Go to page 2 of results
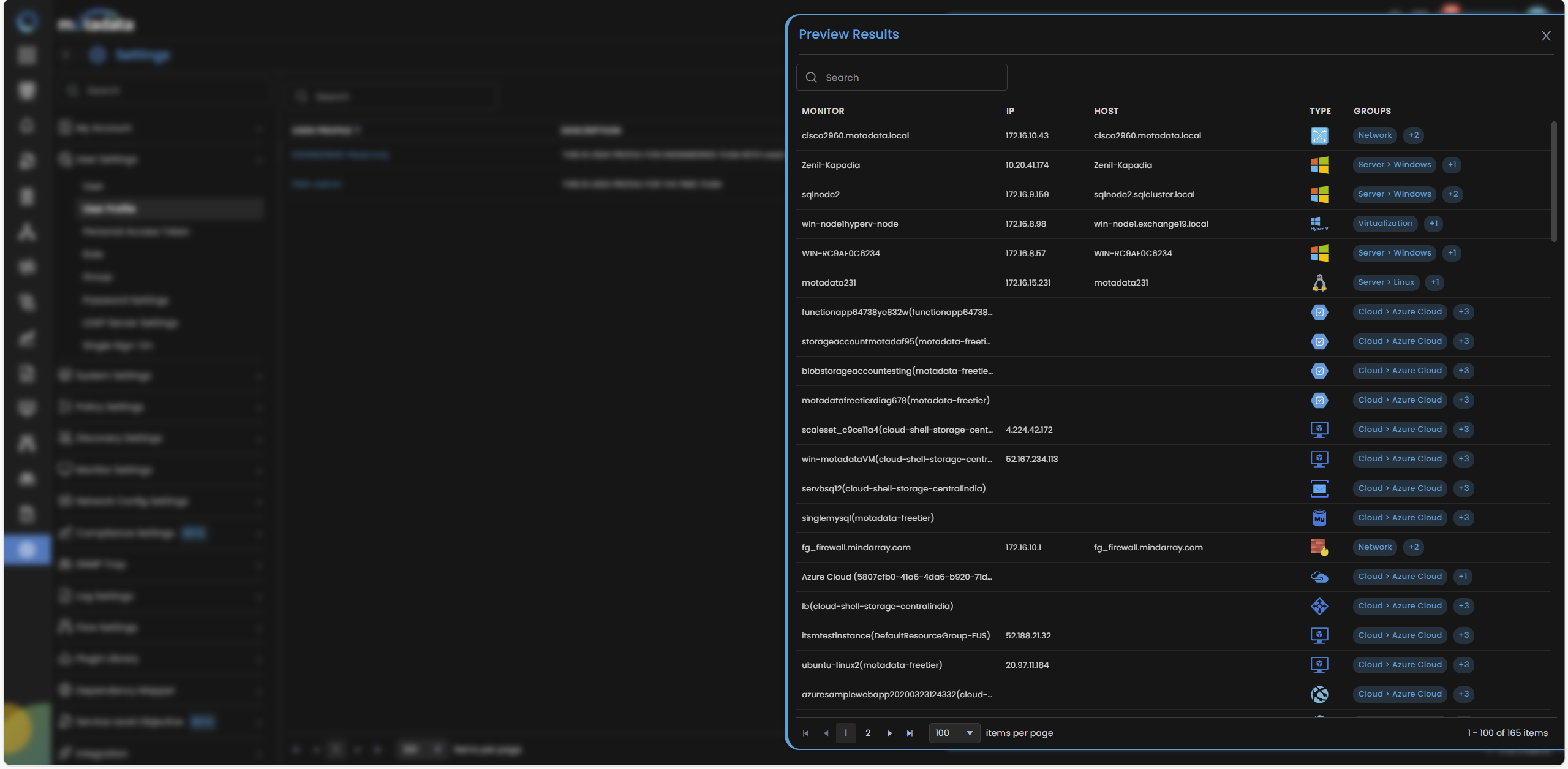Image resolution: width=1568 pixels, height=769 pixels. click(867, 733)
